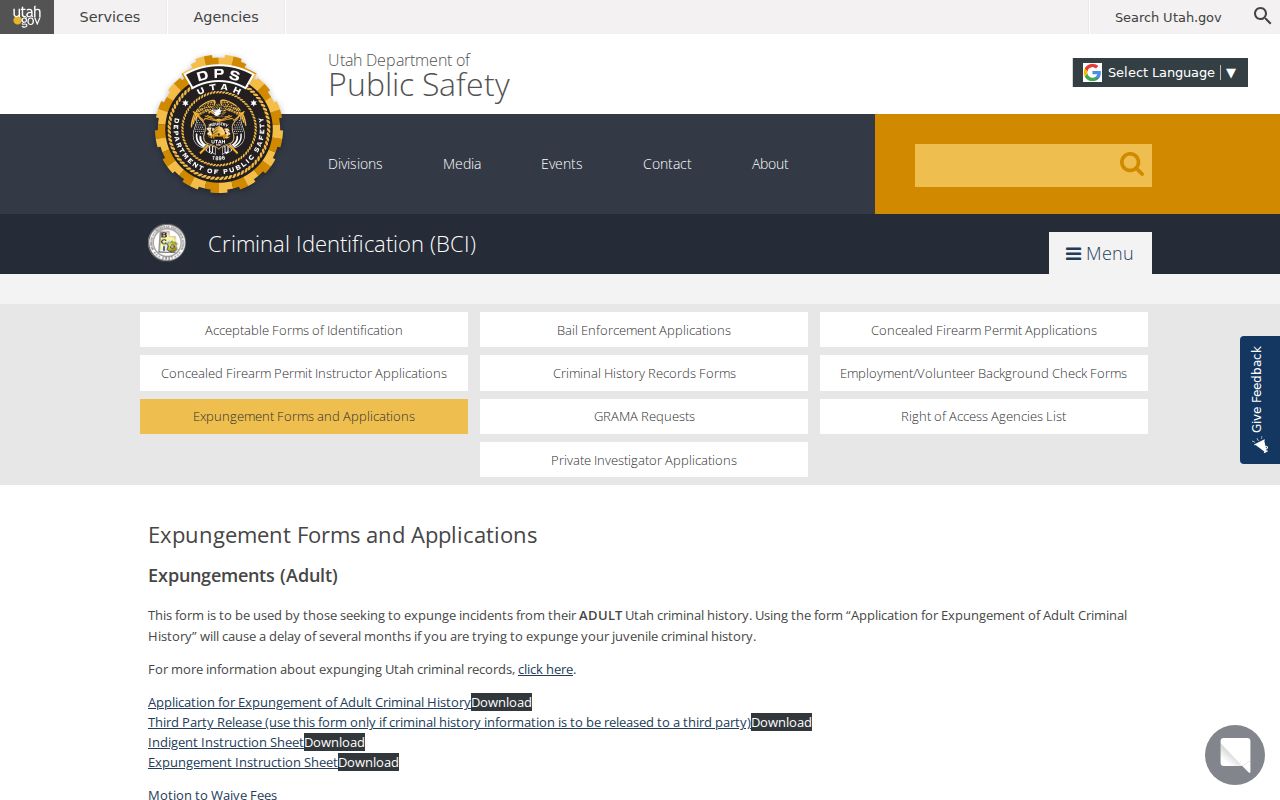The width and height of the screenshot is (1280, 800).
Task: Click the DPS Utah badge logo
Action: 219,124
